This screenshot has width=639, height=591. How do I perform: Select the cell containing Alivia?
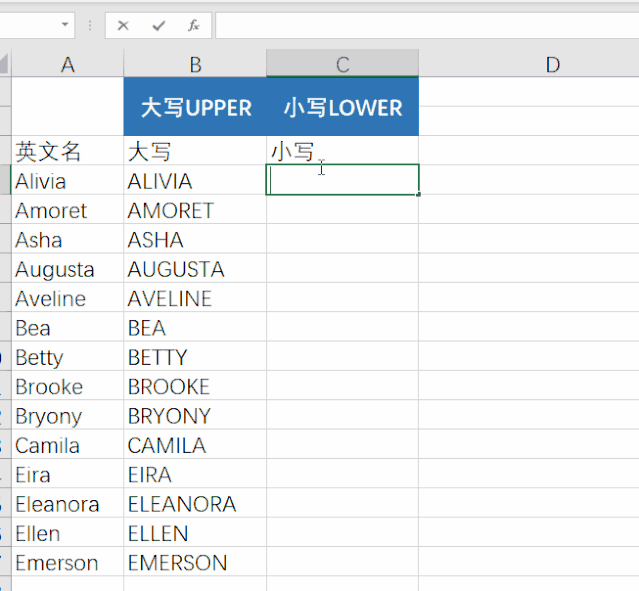[x=68, y=180]
